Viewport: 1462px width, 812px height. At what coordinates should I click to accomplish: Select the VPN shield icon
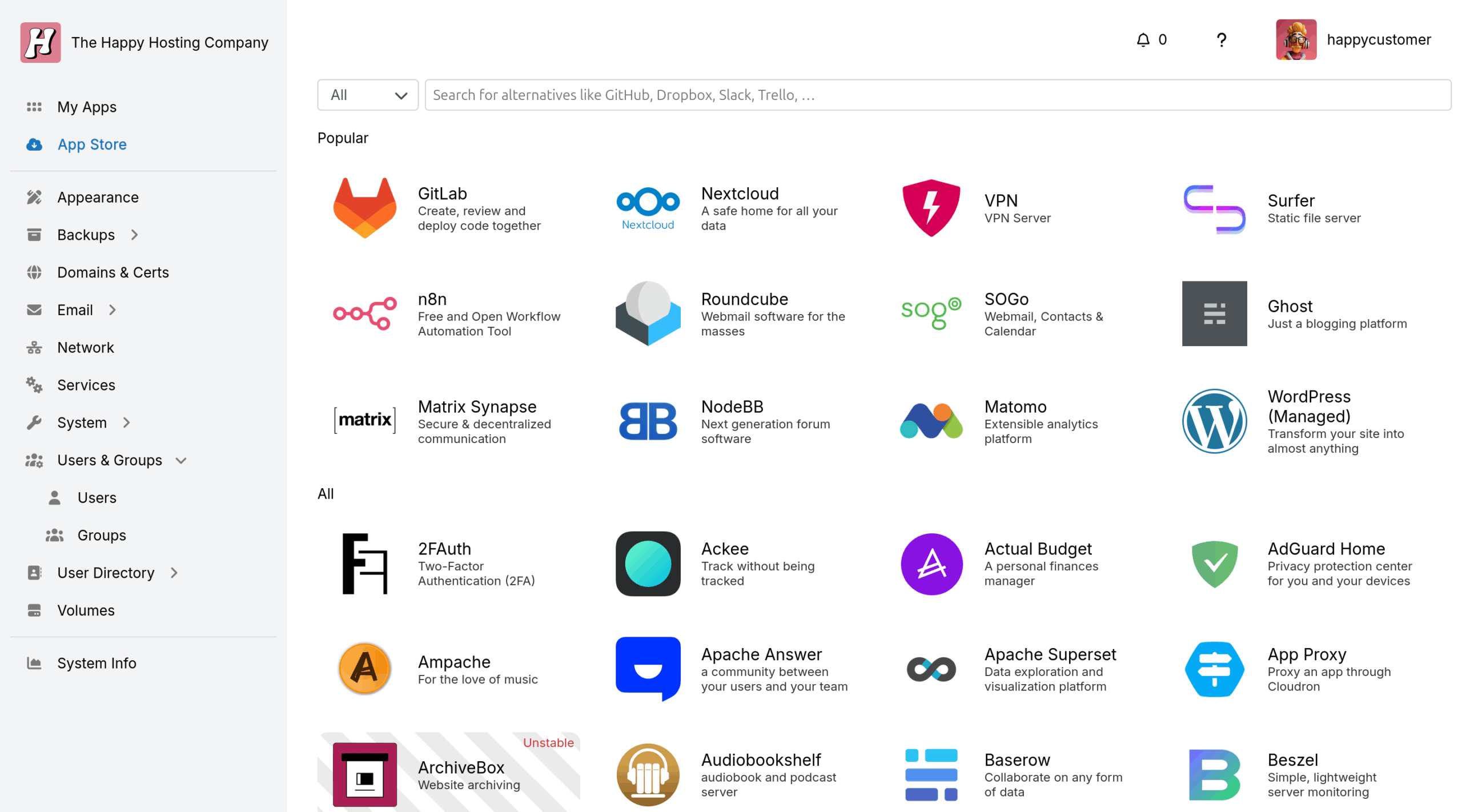930,208
